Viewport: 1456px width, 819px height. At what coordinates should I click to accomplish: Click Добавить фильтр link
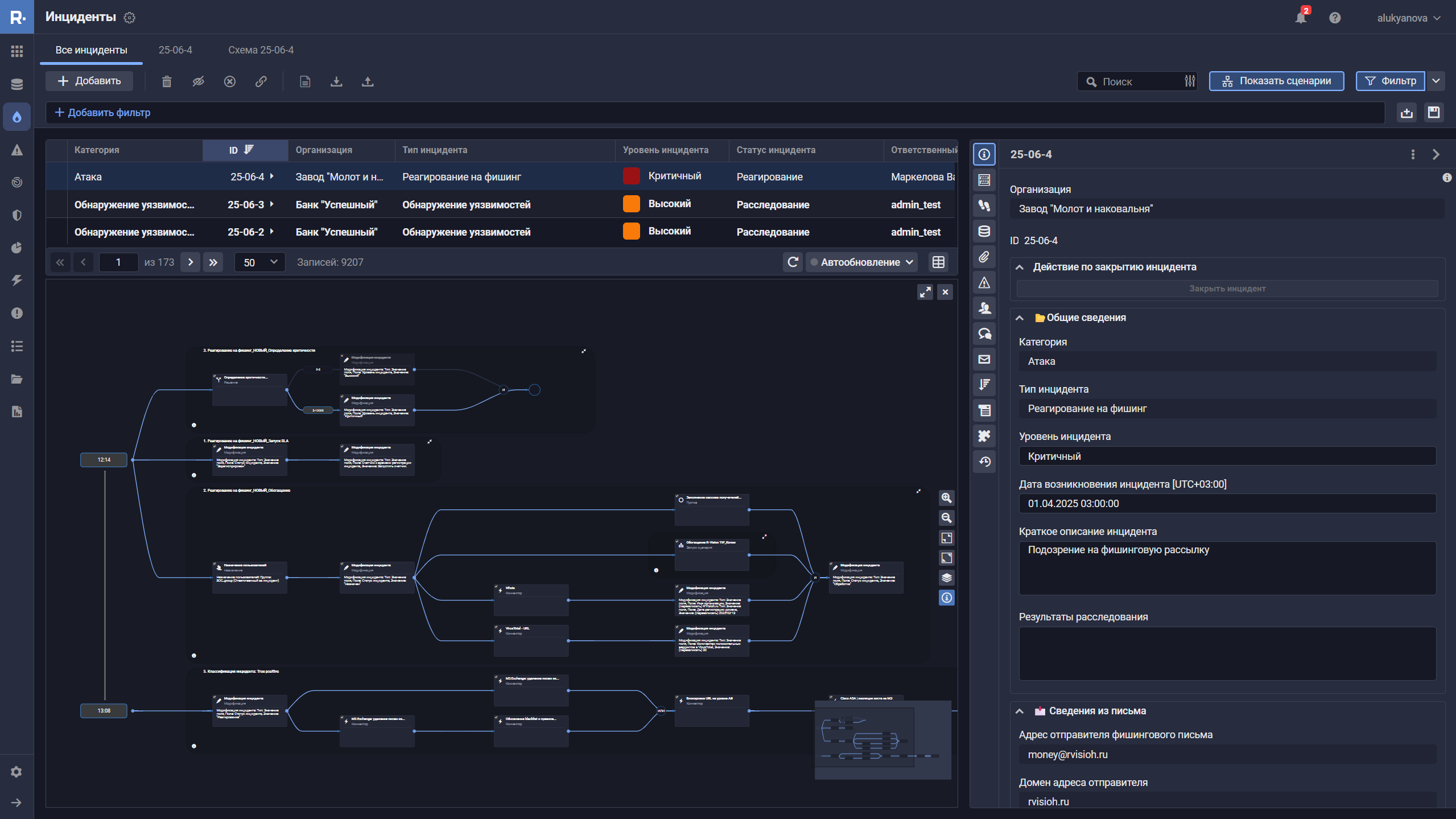102,113
